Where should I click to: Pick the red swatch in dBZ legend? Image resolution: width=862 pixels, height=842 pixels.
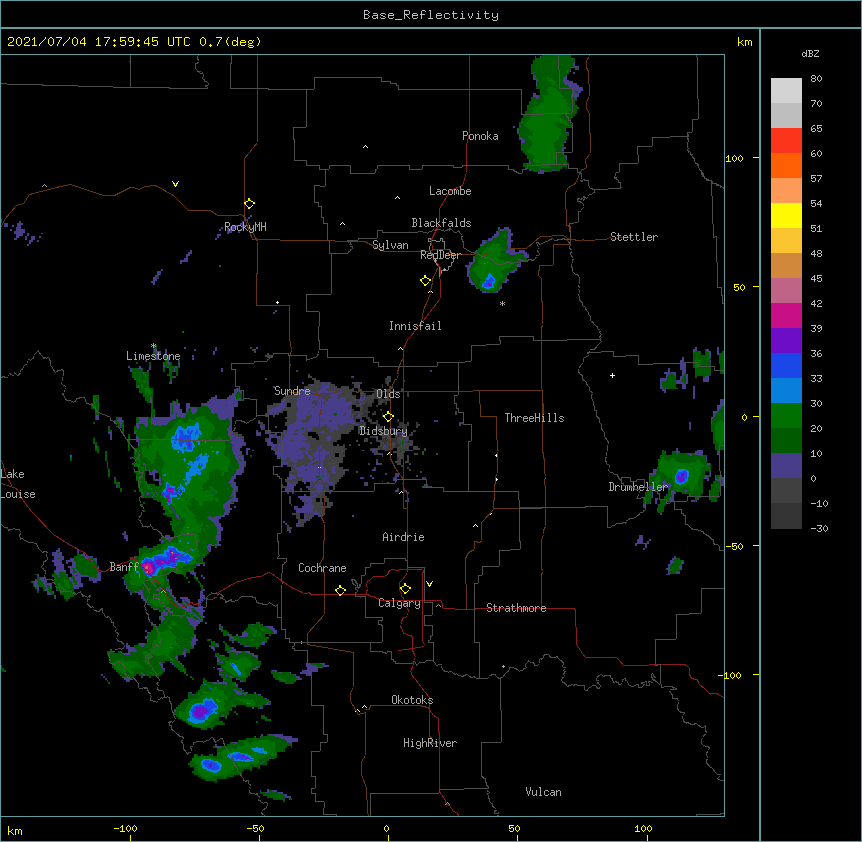(x=786, y=141)
